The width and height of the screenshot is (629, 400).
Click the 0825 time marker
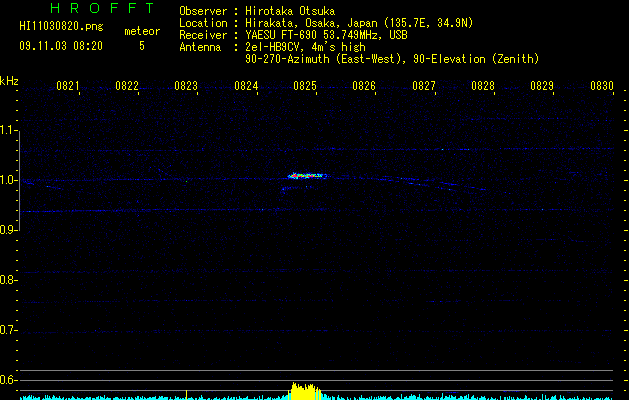305,86
